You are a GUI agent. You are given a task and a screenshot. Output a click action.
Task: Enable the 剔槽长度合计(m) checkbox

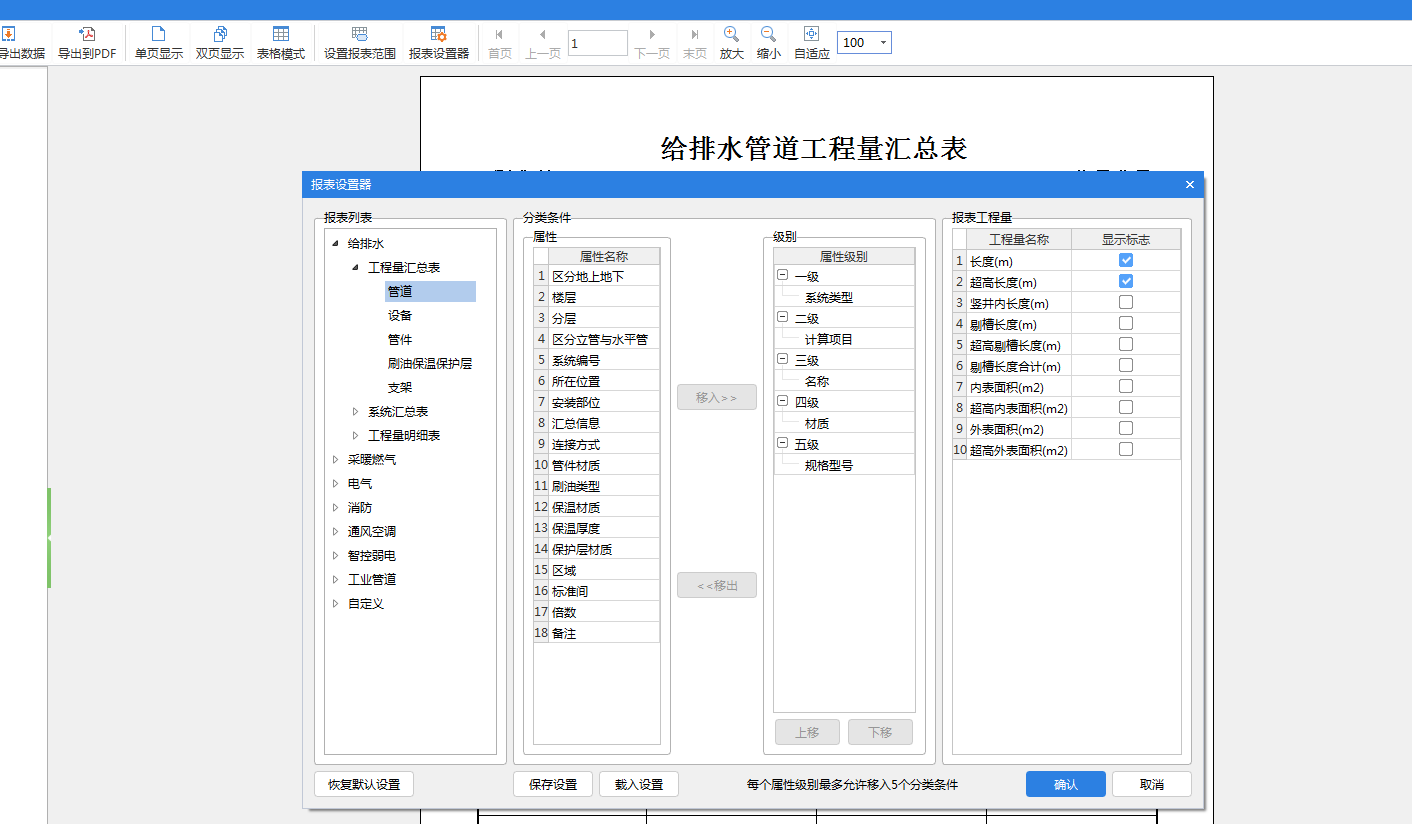1126,365
